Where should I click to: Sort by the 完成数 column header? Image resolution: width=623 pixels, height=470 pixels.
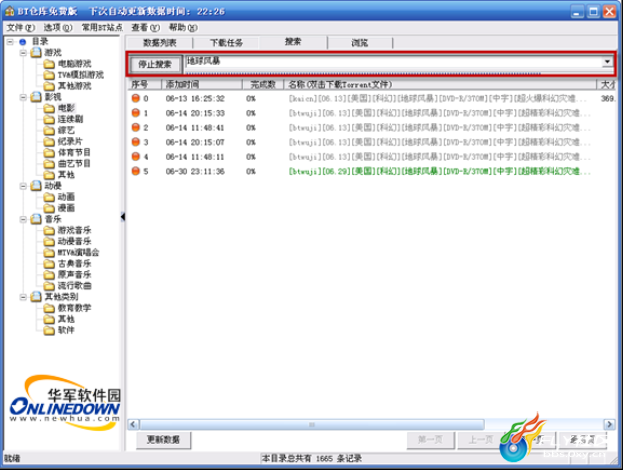point(263,85)
